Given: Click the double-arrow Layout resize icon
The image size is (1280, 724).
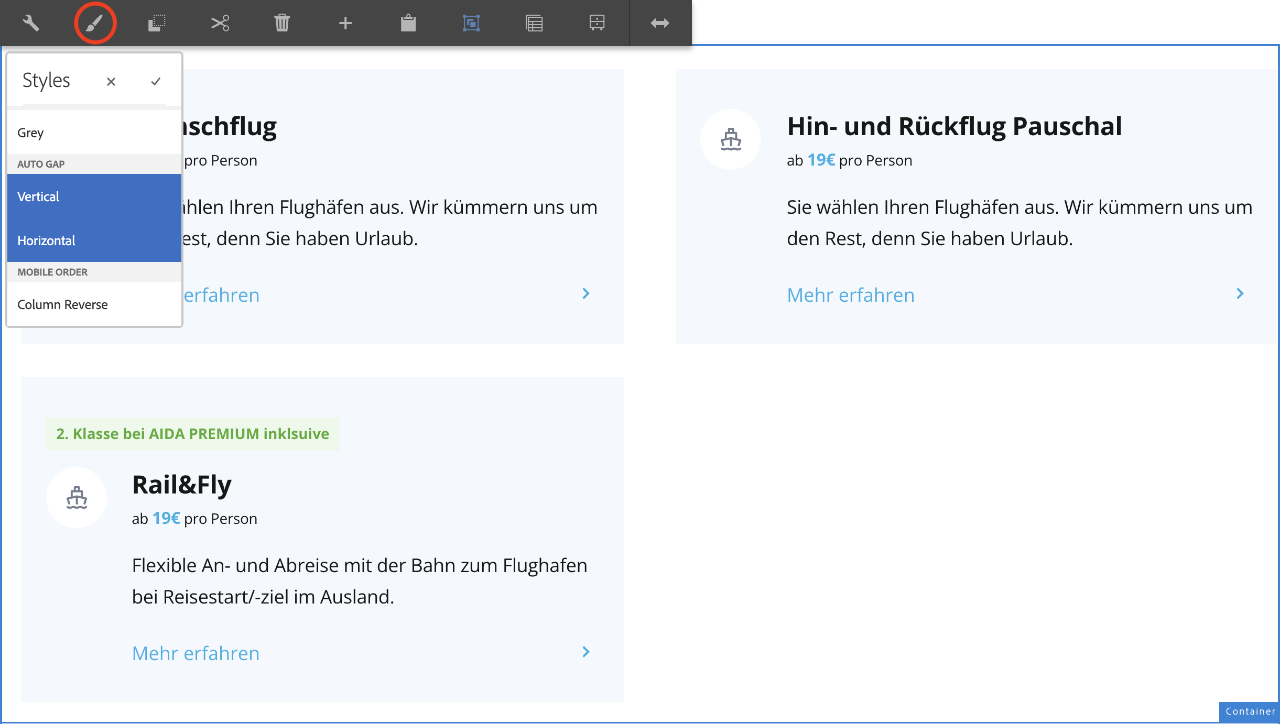Looking at the screenshot, I should (660, 23).
